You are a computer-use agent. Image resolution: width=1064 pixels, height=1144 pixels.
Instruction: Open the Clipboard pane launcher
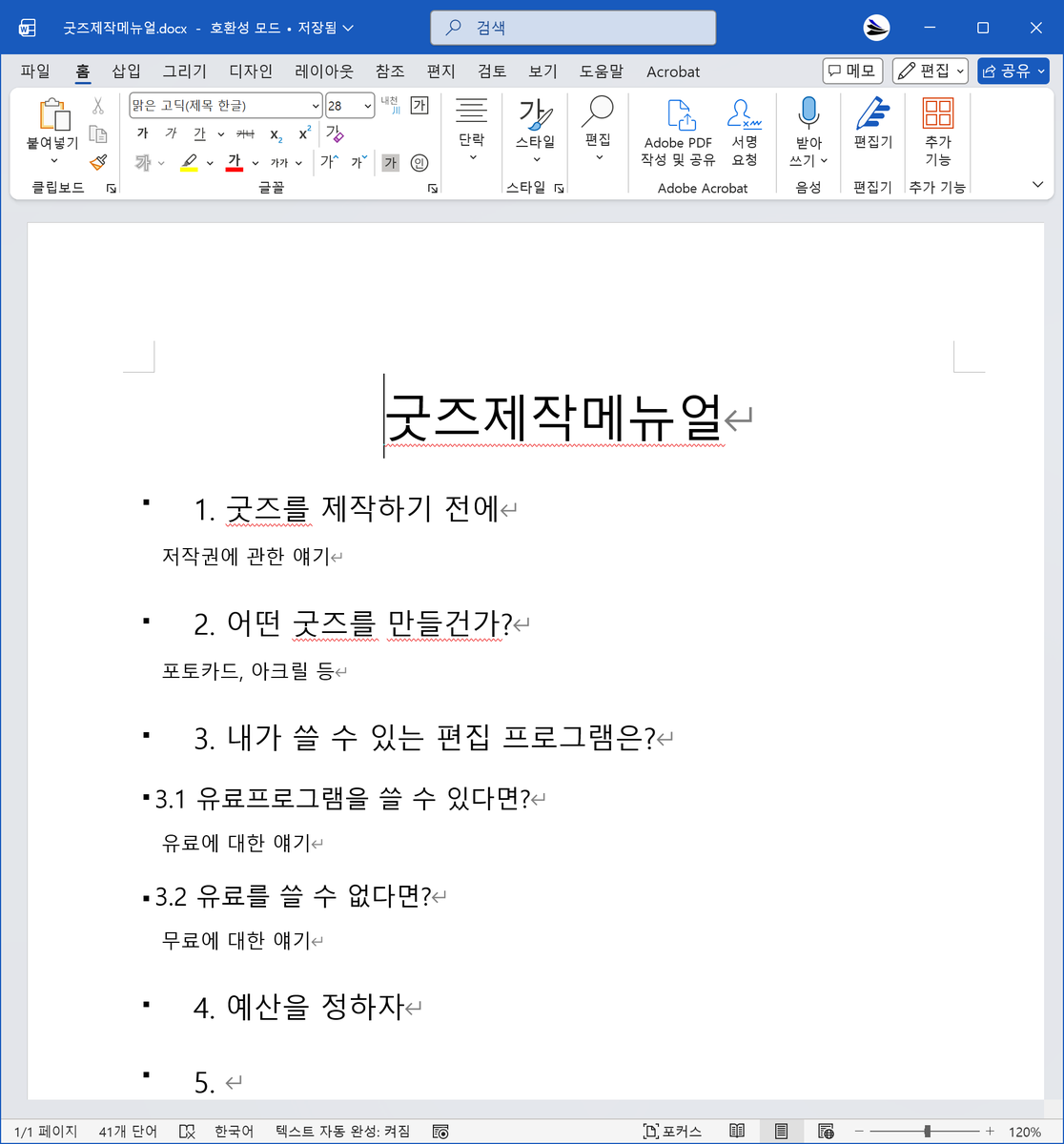[112, 189]
